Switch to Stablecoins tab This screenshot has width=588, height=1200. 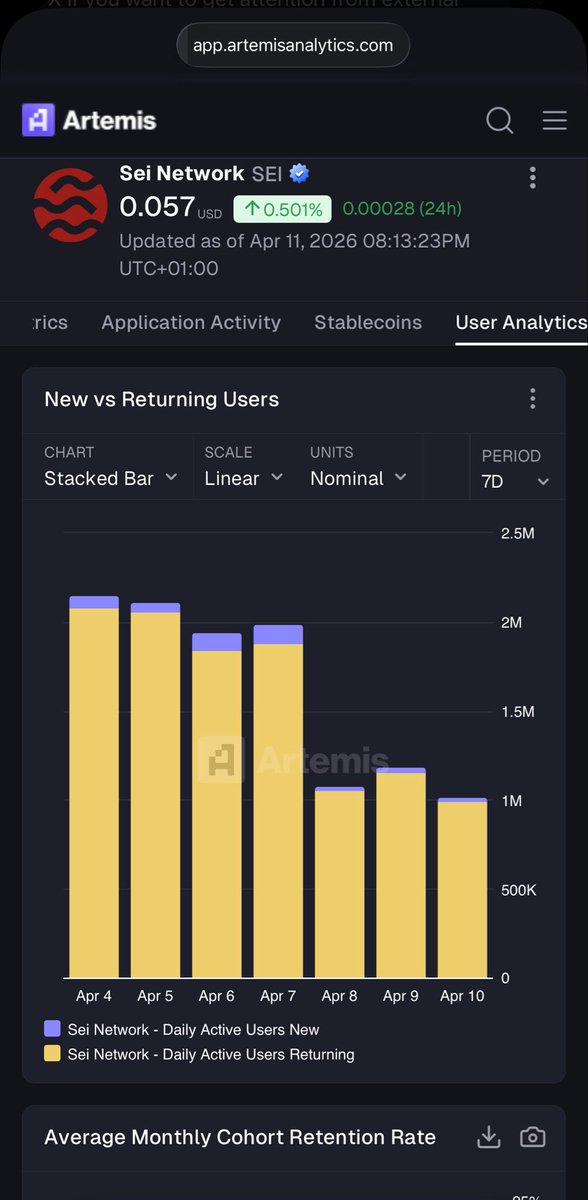pos(368,322)
